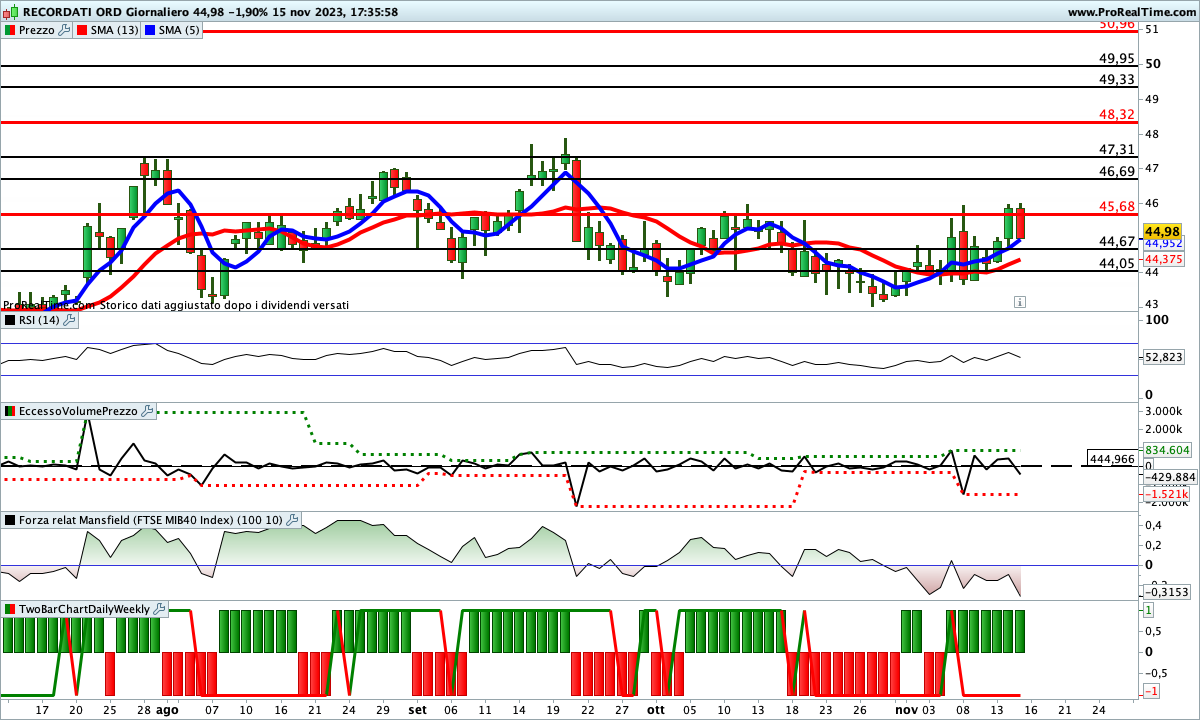
Task: Select the TwoBarChartDailyWeekly panel label
Action: click(x=84, y=608)
